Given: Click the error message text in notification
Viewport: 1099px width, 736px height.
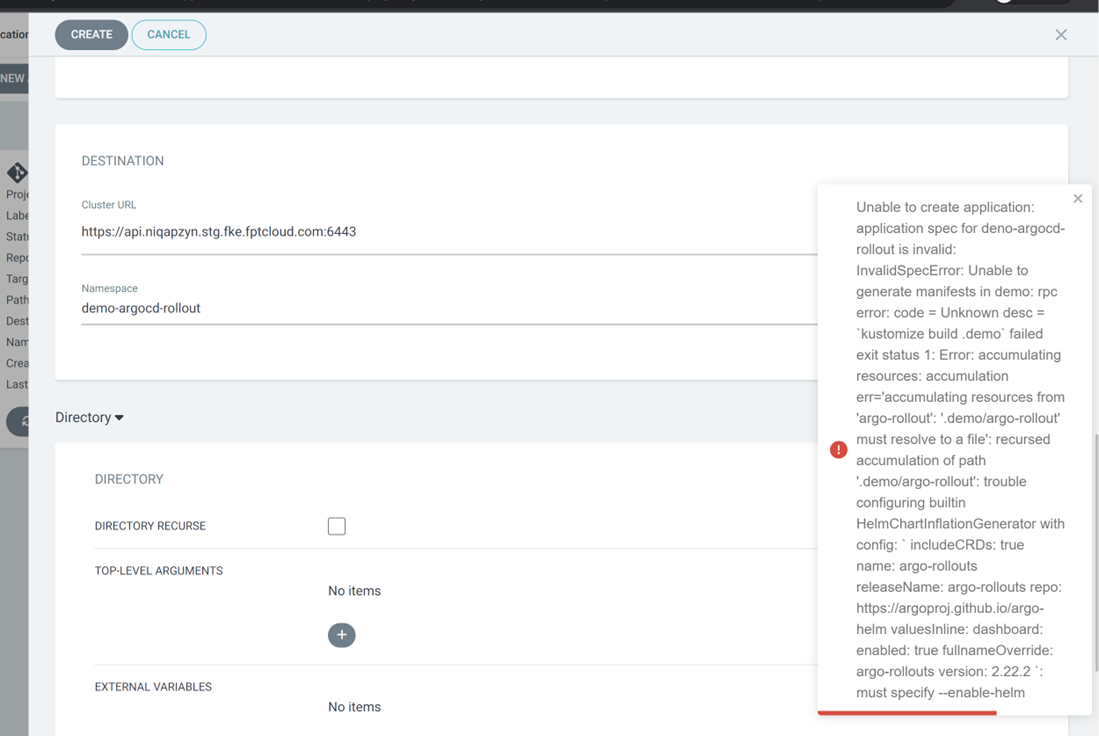Looking at the screenshot, I should (x=960, y=450).
